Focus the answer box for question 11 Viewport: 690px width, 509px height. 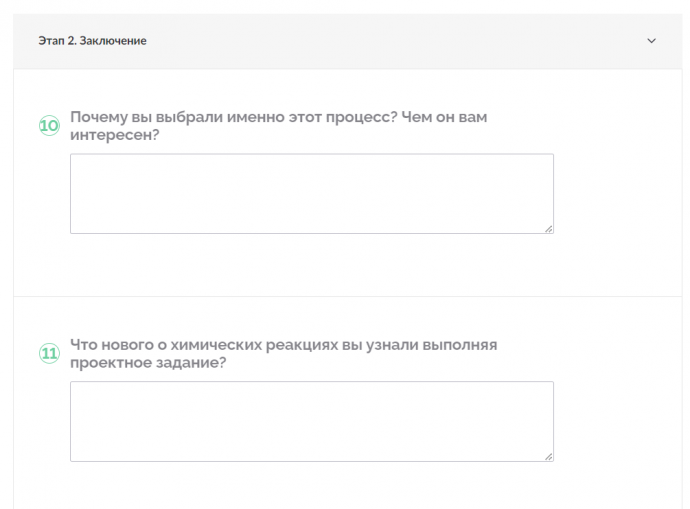312,421
